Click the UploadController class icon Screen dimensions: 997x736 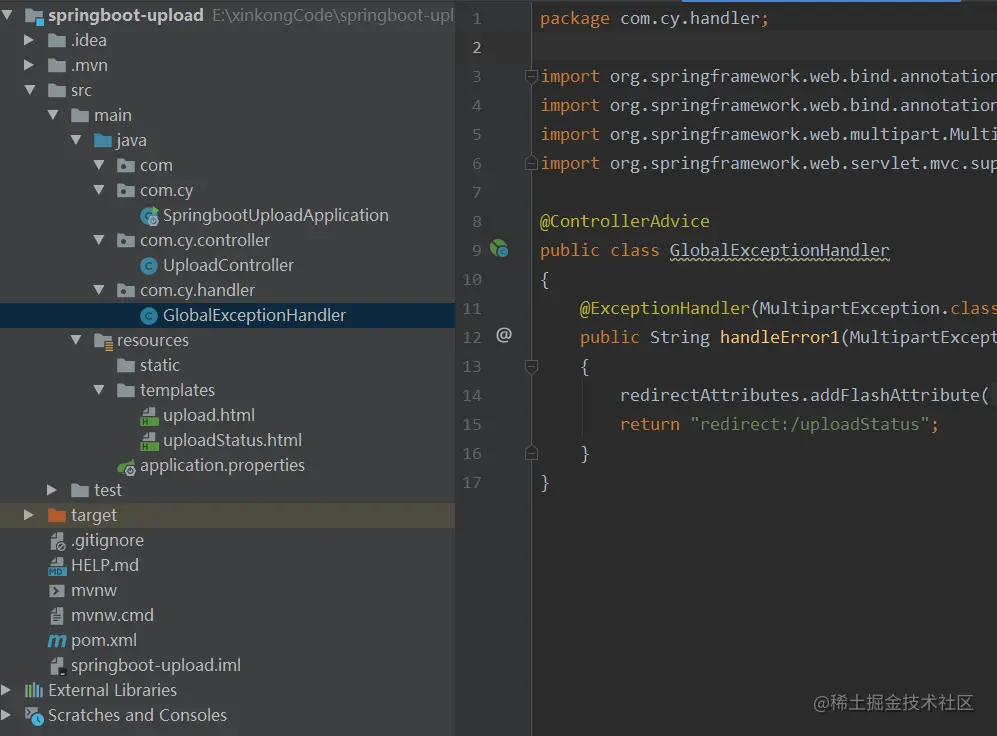click(149, 266)
